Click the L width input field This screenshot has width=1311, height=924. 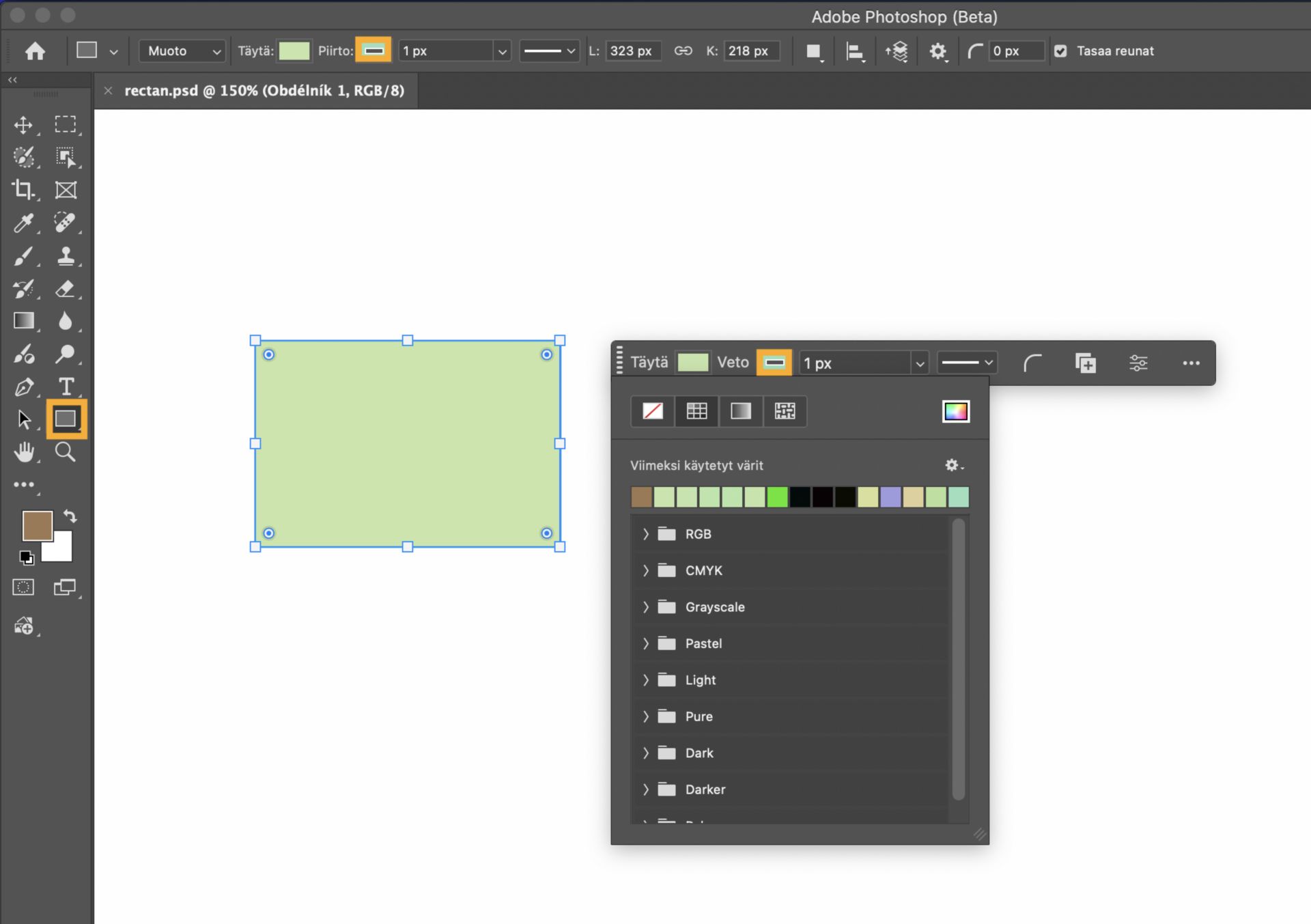pos(633,51)
